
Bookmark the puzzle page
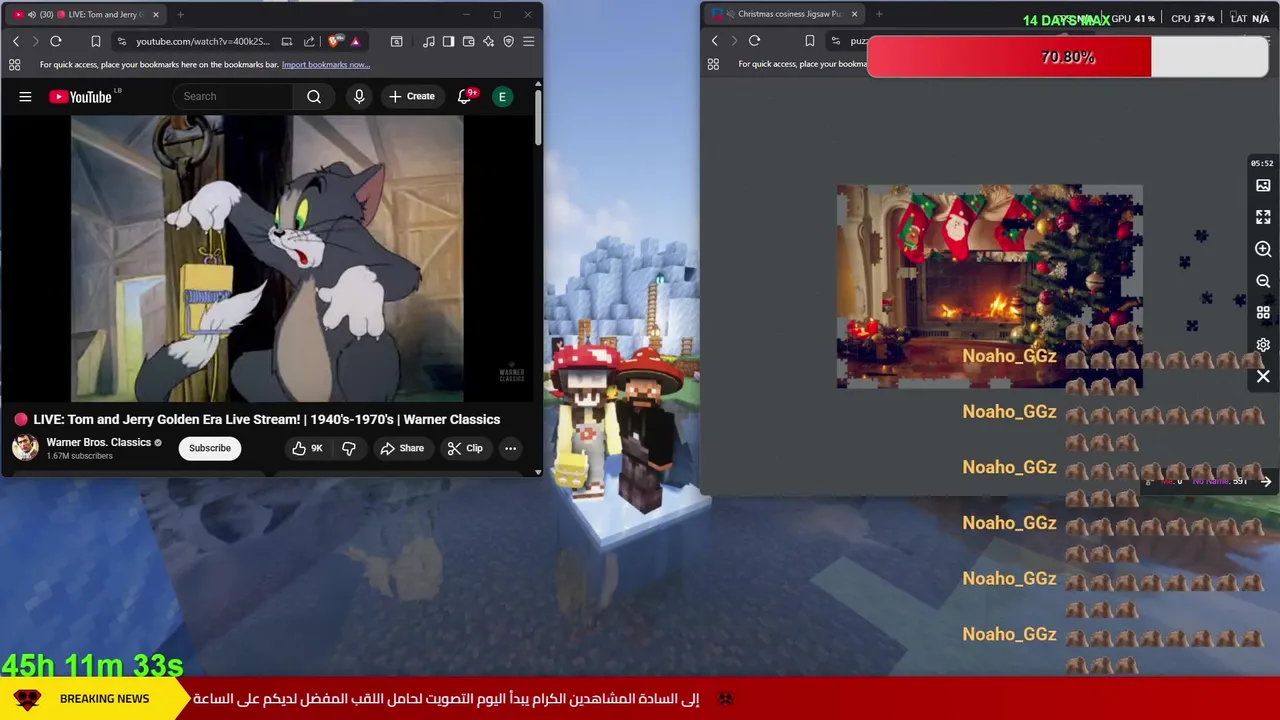click(x=809, y=41)
